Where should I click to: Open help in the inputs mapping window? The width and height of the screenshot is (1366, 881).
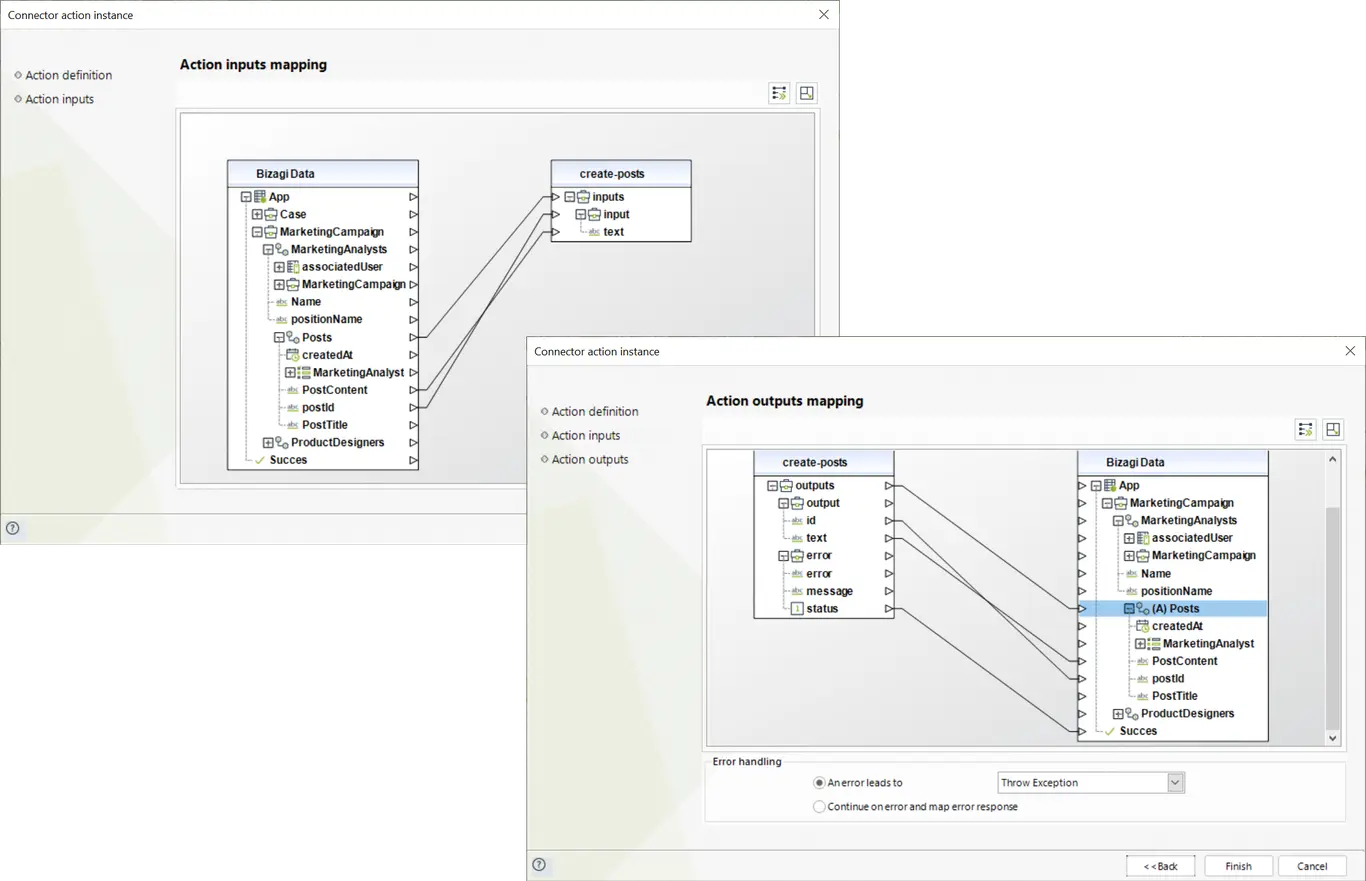point(12,528)
